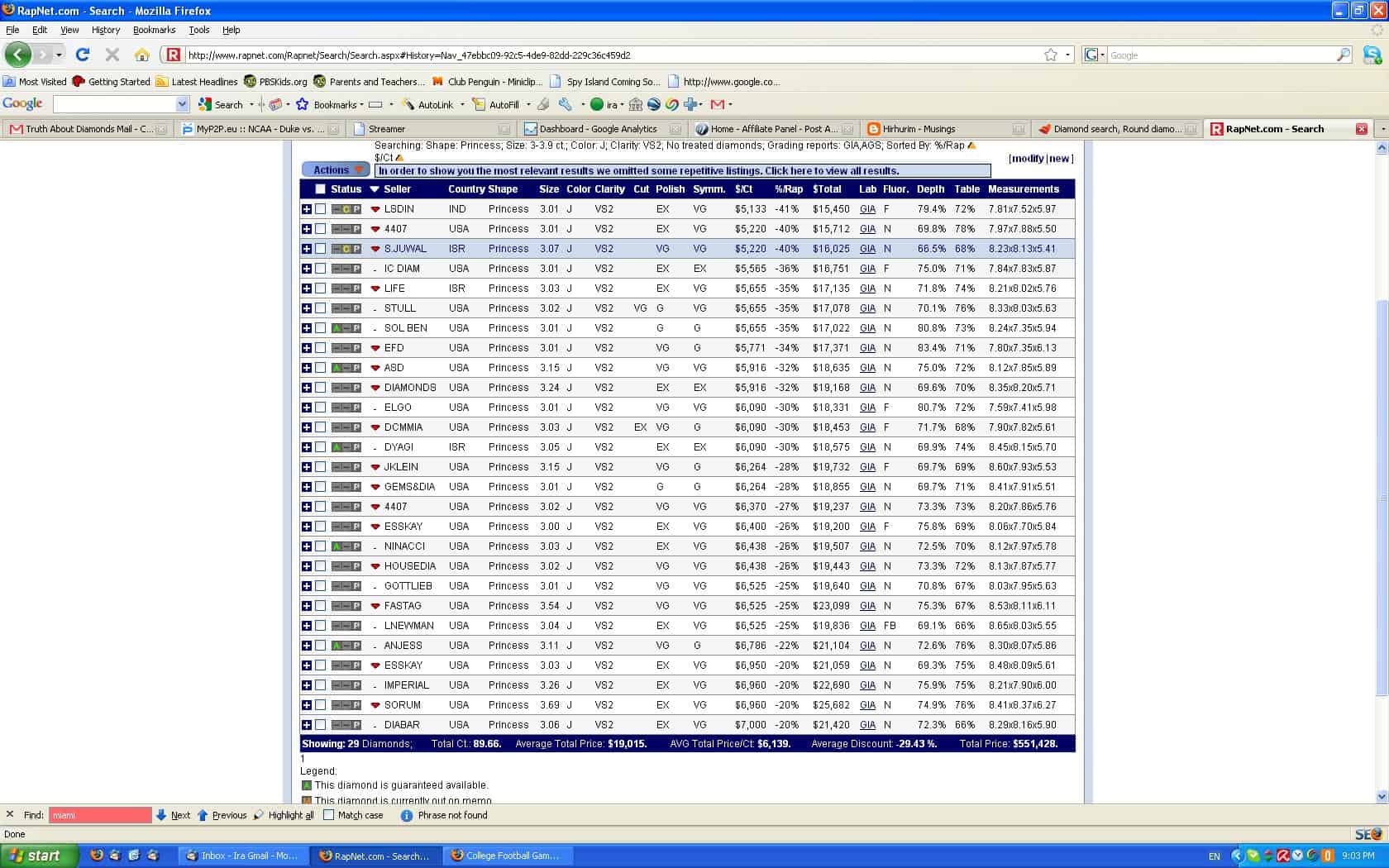
Task: Expand details for the DIABAR row
Action: tap(307, 725)
